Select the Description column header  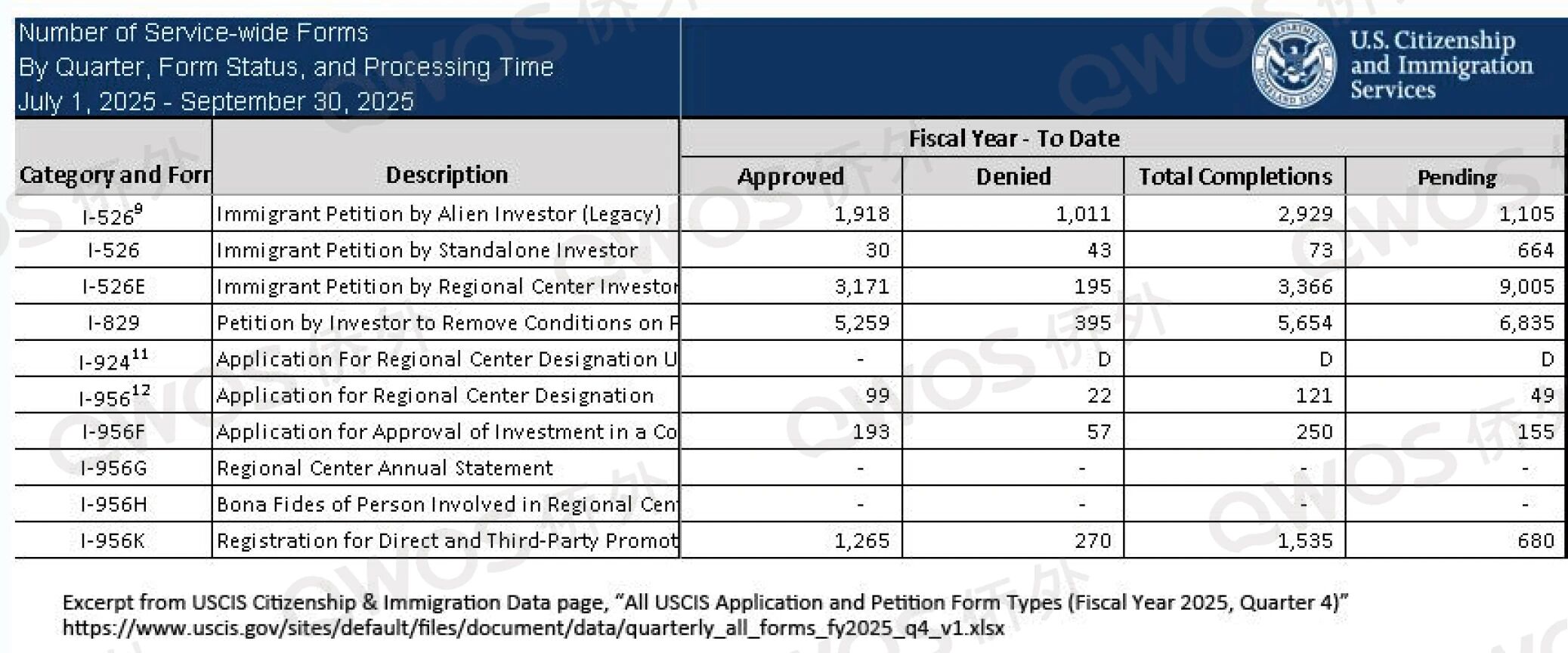tap(447, 175)
